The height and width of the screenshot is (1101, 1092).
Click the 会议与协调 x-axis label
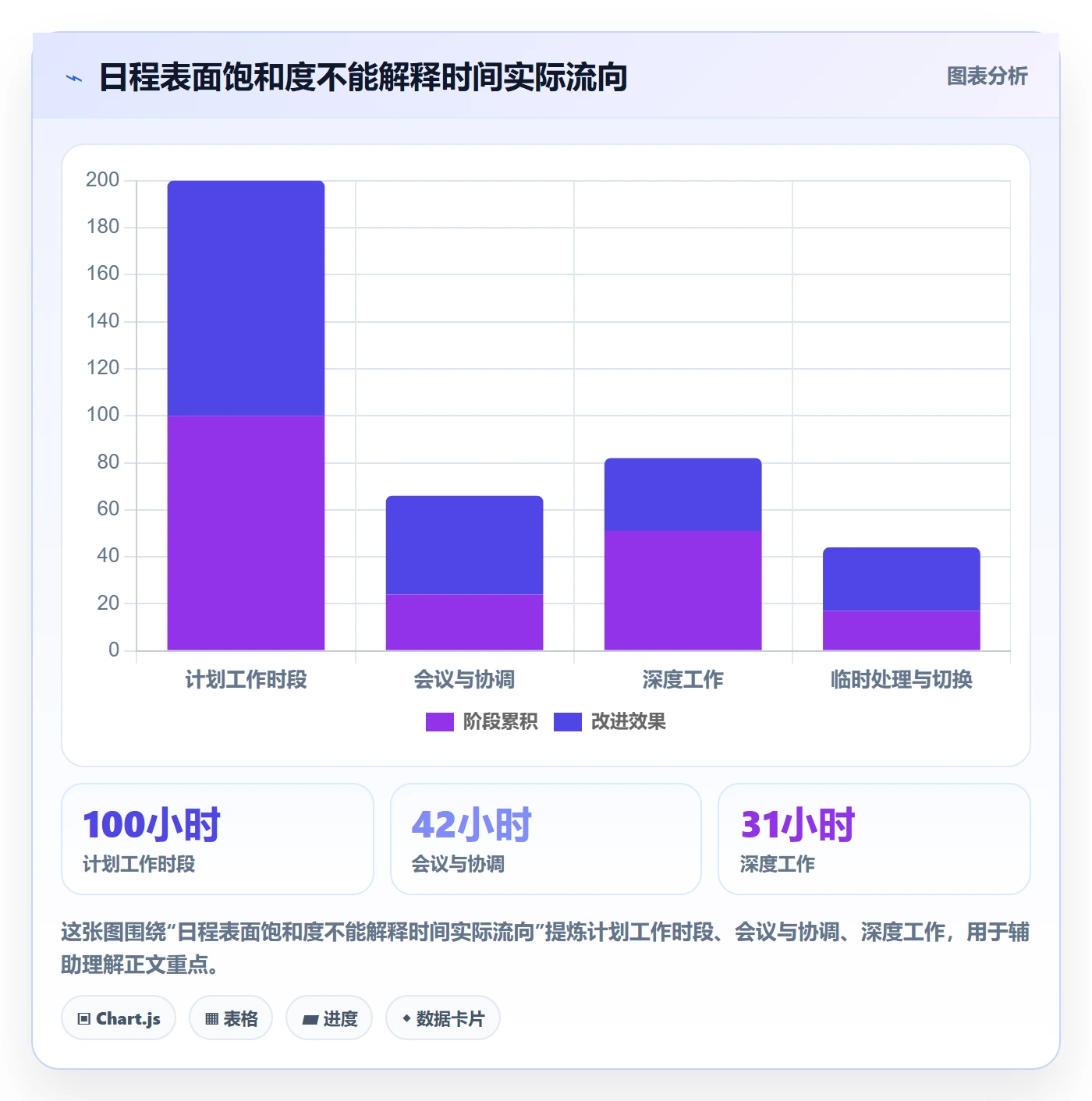[x=464, y=680]
